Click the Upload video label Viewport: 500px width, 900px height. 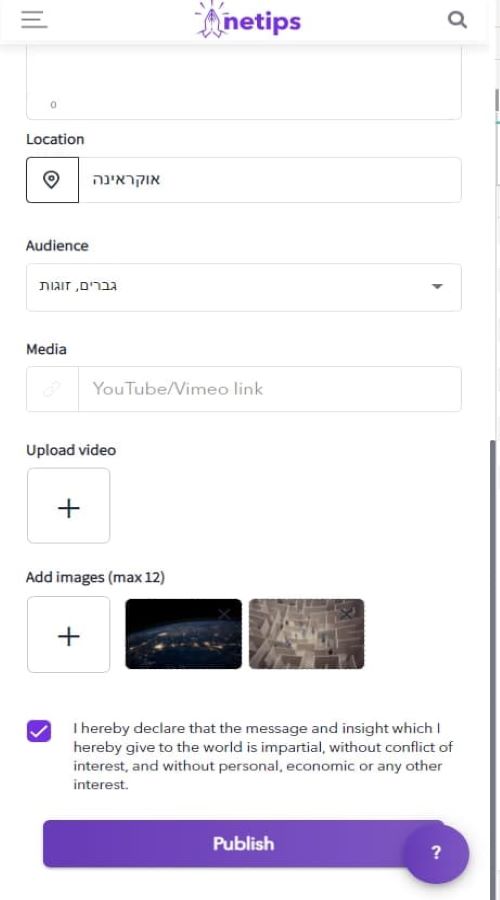click(71, 450)
